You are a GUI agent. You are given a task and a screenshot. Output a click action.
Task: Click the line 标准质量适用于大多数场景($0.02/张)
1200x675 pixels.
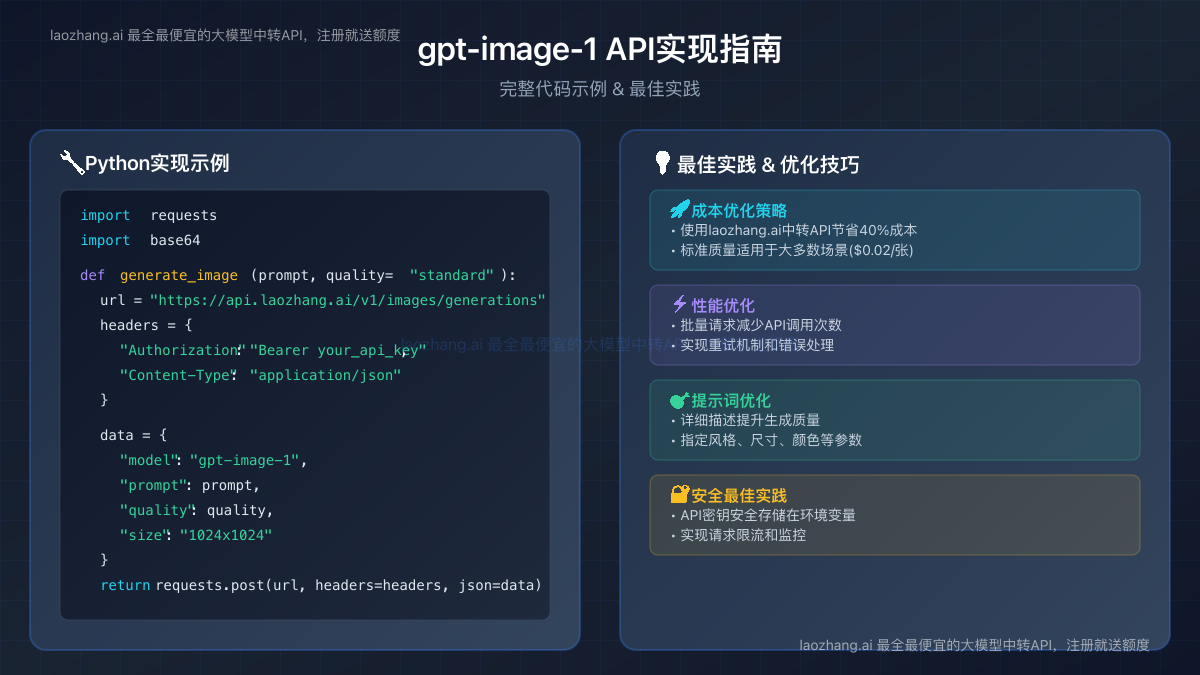pos(791,250)
